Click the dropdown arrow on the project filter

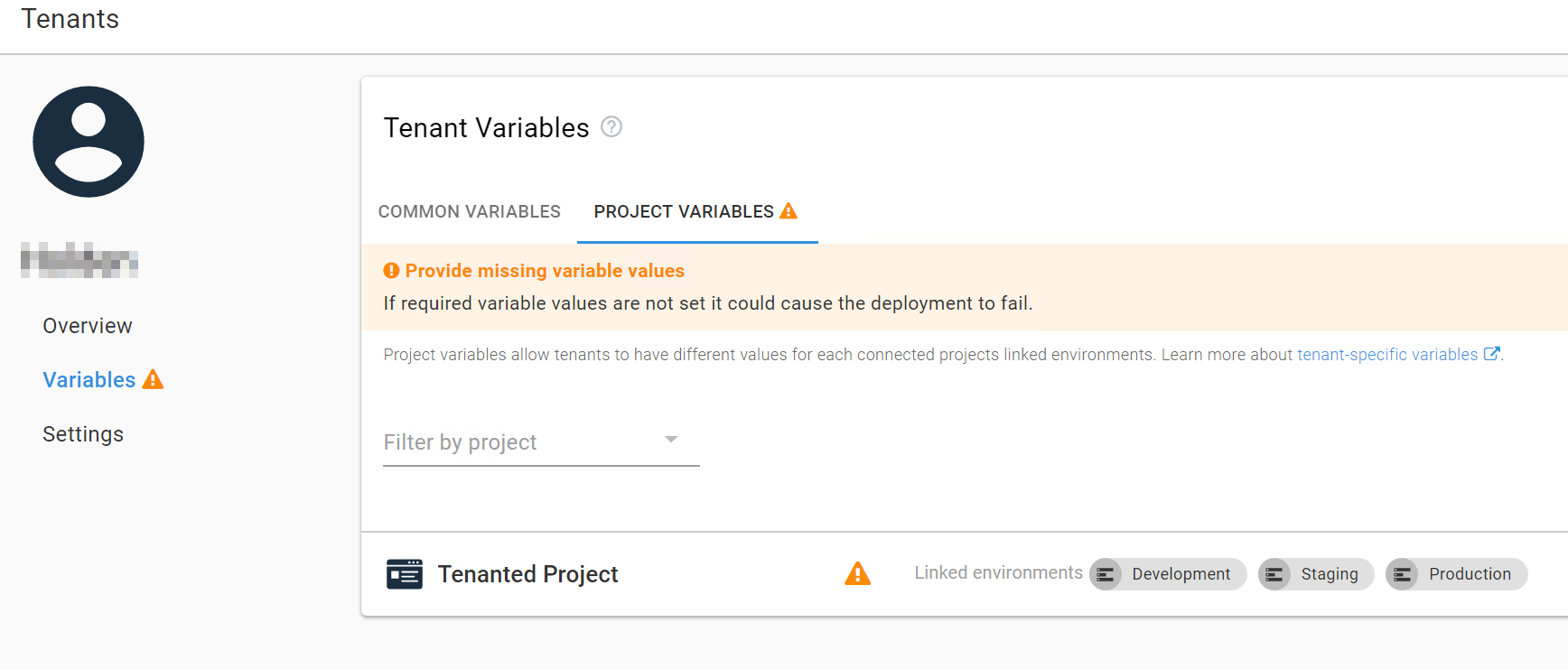(670, 440)
